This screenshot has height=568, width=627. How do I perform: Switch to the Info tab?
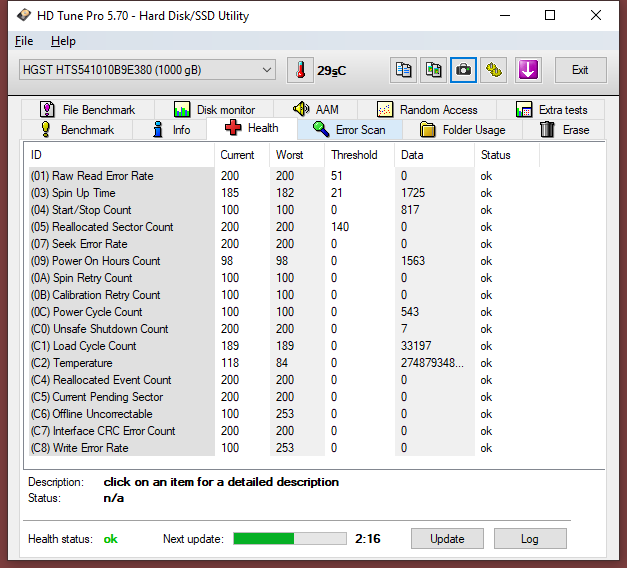tap(170, 130)
